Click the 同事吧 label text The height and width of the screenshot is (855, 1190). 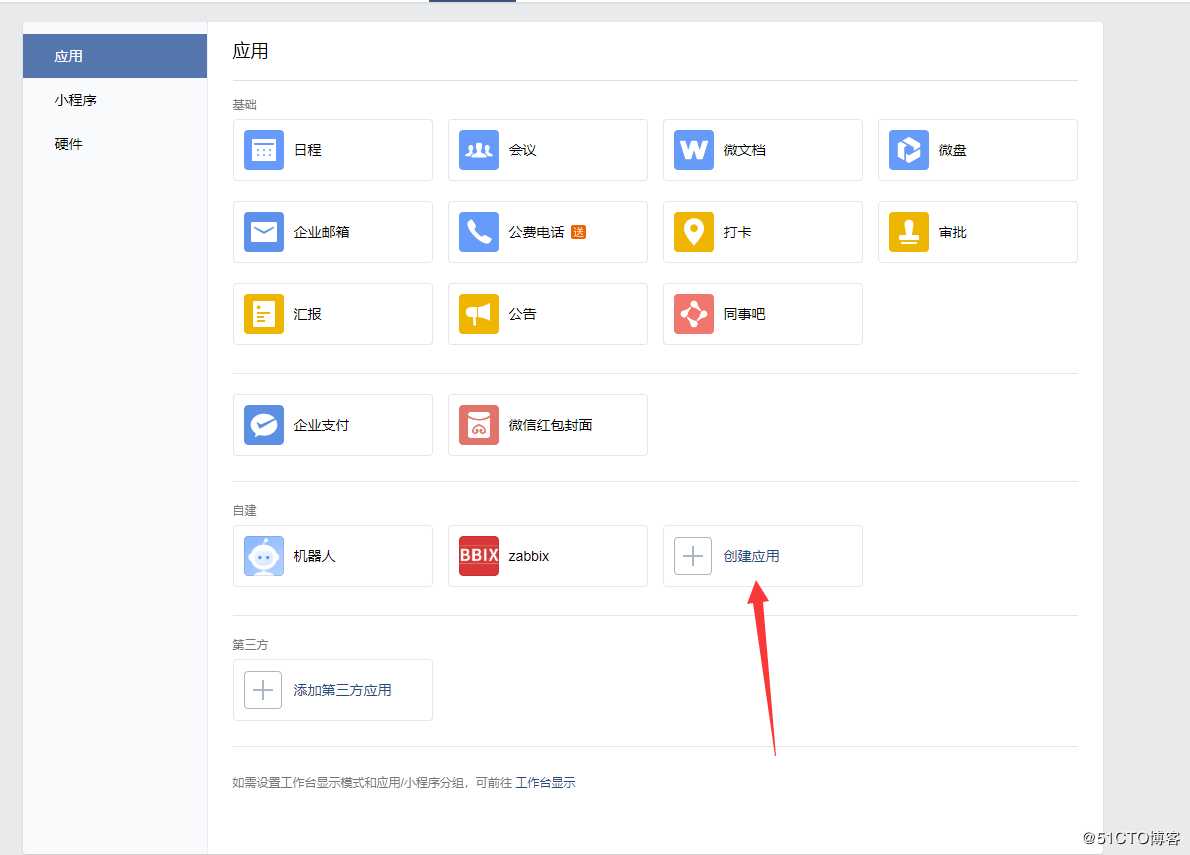(x=744, y=314)
